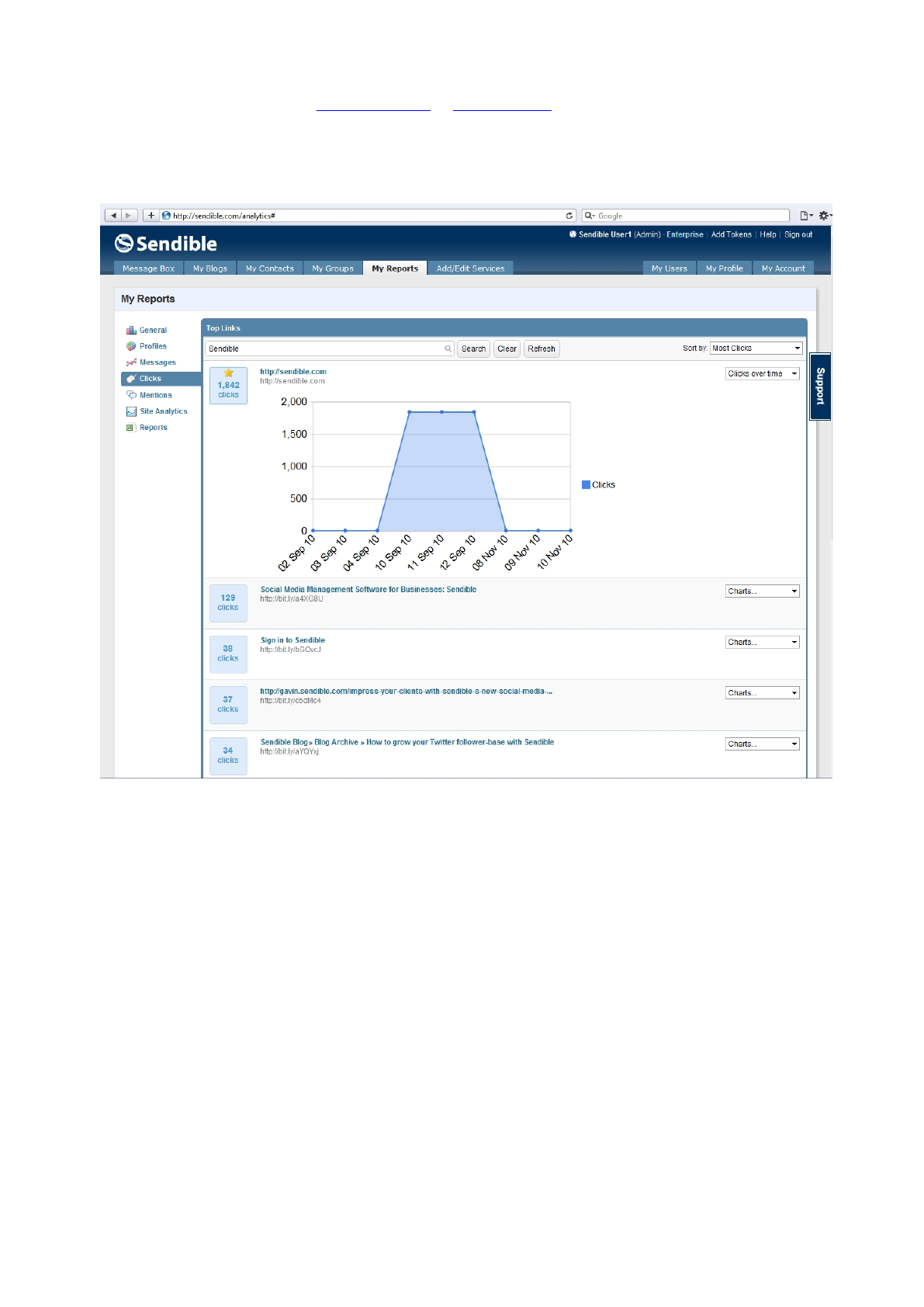The width and height of the screenshot is (924, 1307).
Task: Open Charts dropdown for Social Media Management link
Action: pyautogui.click(x=763, y=591)
